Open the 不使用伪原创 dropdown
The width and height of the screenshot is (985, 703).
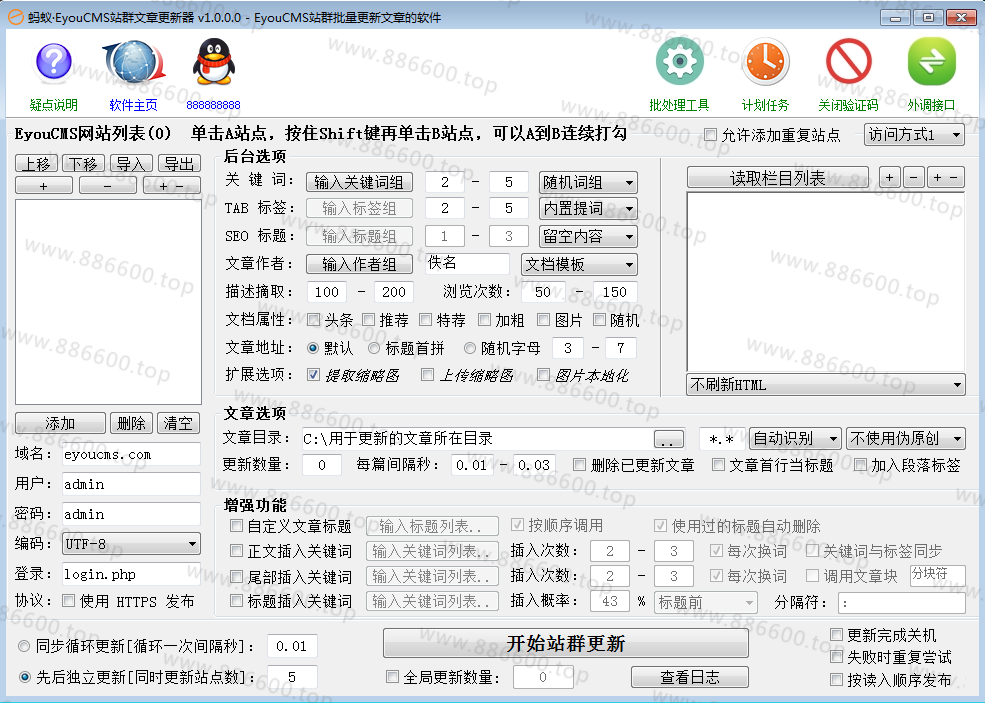point(905,439)
